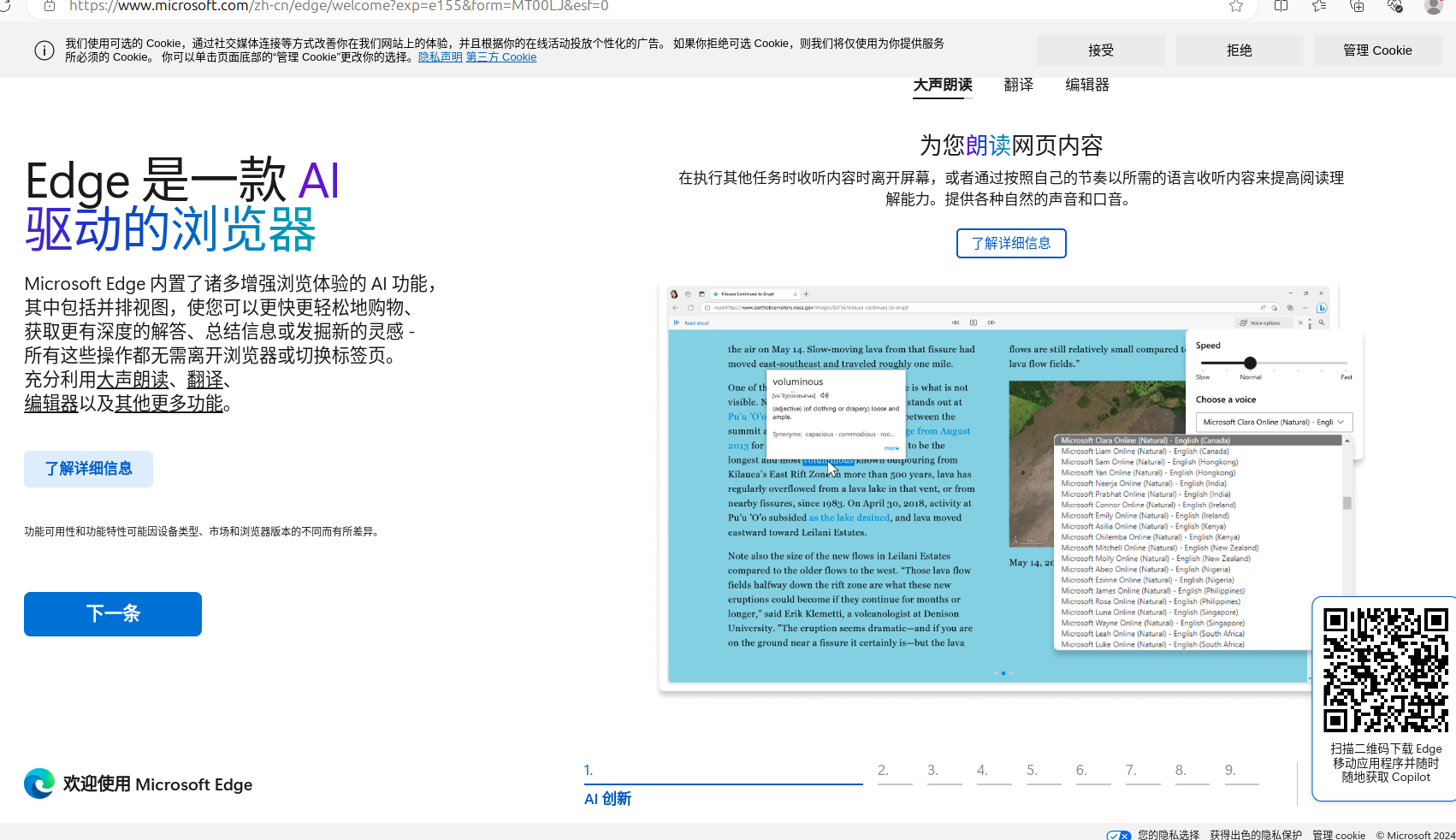Open 大声朗读 link in description
The height and width of the screenshot is (840, 1456).
click(133, 379)
